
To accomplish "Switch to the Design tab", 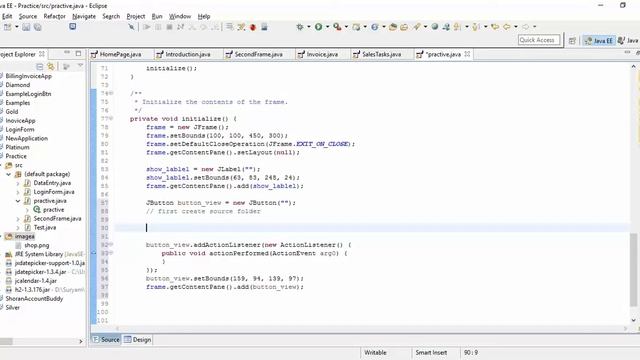I will tap(138, 340).
